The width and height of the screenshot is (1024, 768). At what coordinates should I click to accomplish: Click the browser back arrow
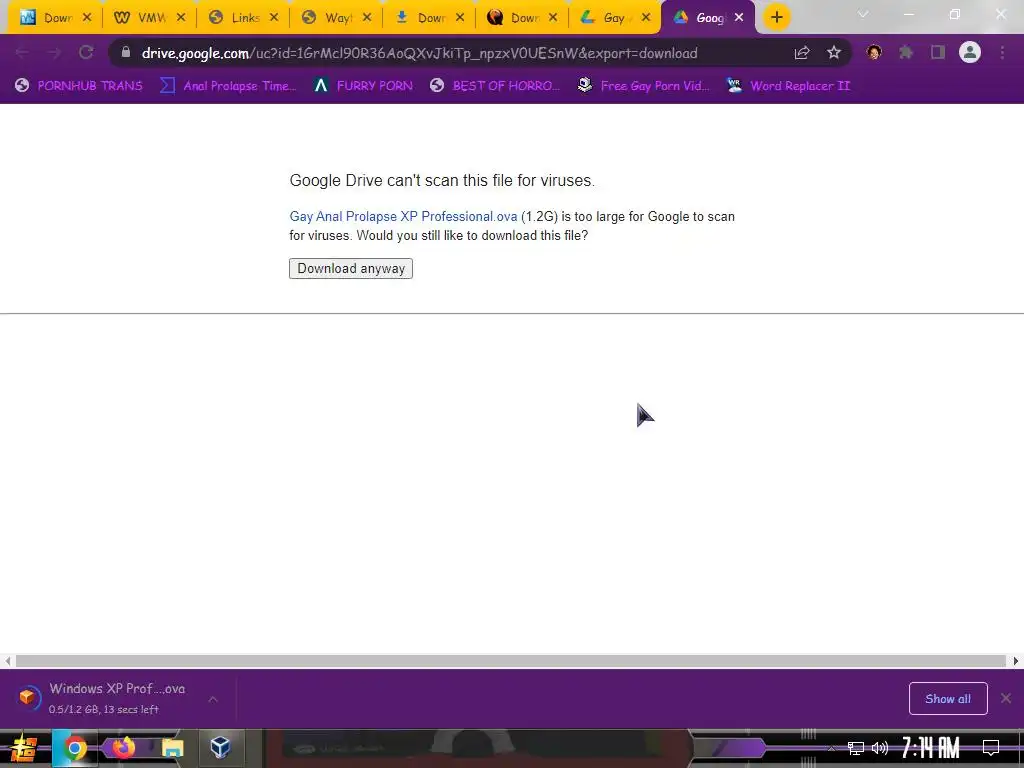pyautogui.click(x=22, y=53)
